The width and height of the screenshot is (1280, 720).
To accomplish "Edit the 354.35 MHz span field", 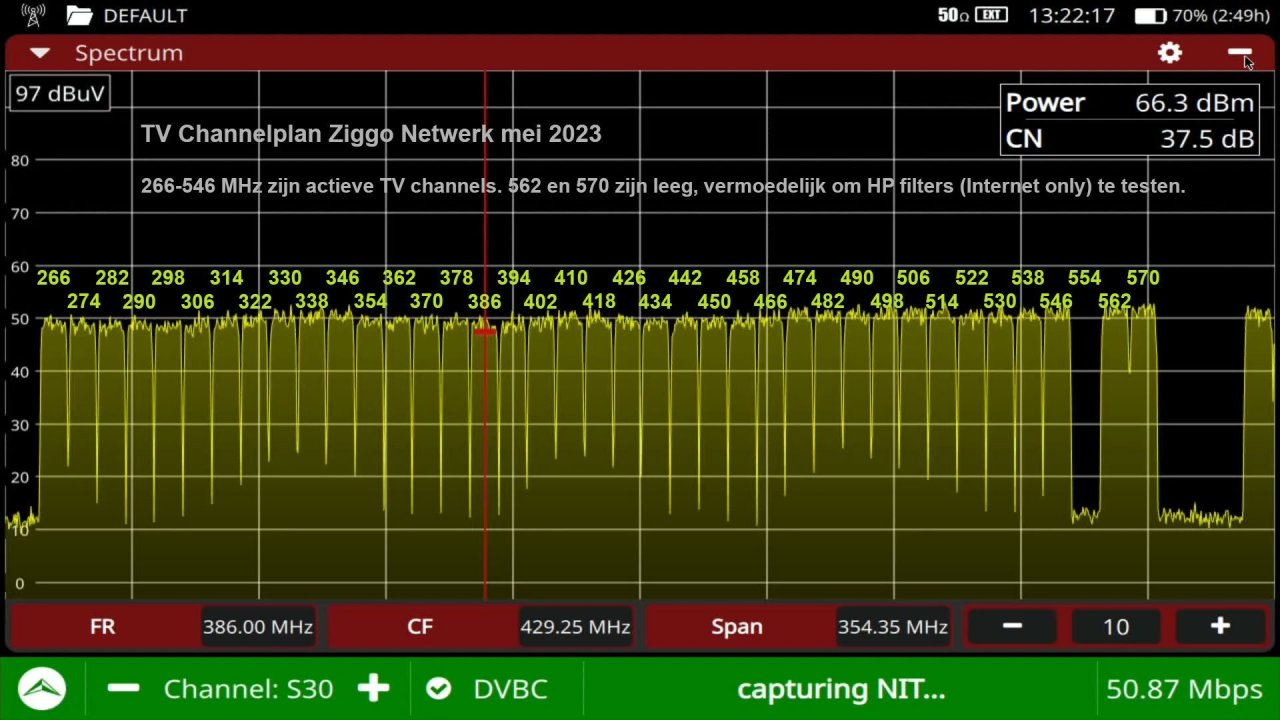I will [x=893, y=627].
